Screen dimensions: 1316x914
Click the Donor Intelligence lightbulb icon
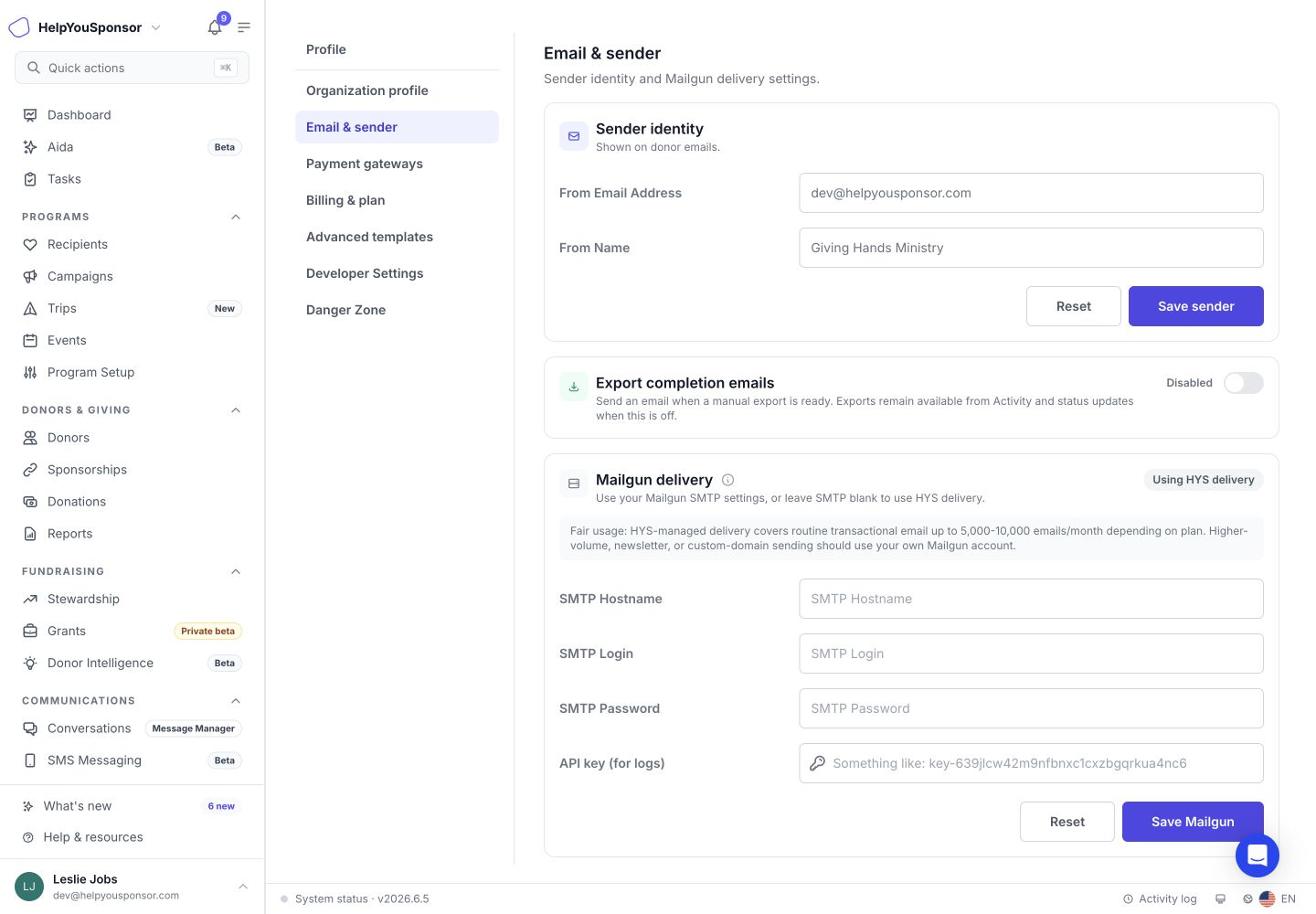pyautogui.click(x=30, y=664)
